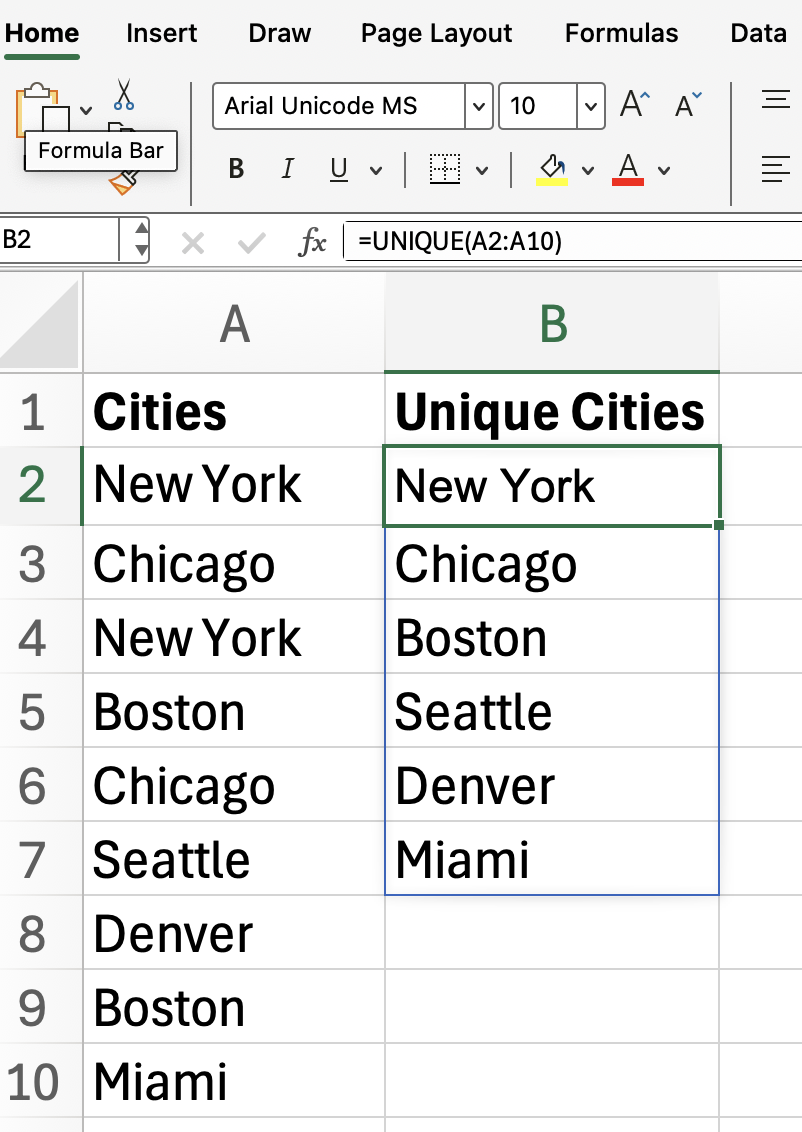802x1132 pixels.
Task: Select cell A8 containing Denver
Action: [234, 933]
